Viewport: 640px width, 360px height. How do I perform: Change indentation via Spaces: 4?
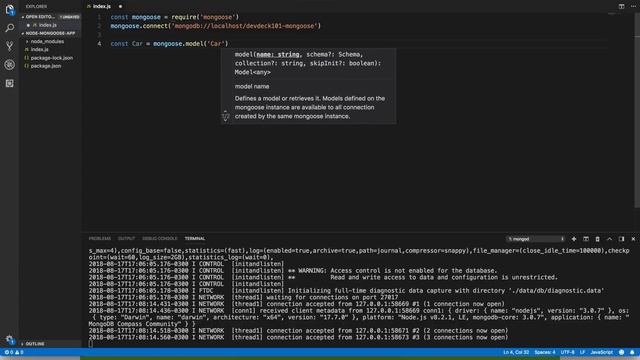(545, 352)
